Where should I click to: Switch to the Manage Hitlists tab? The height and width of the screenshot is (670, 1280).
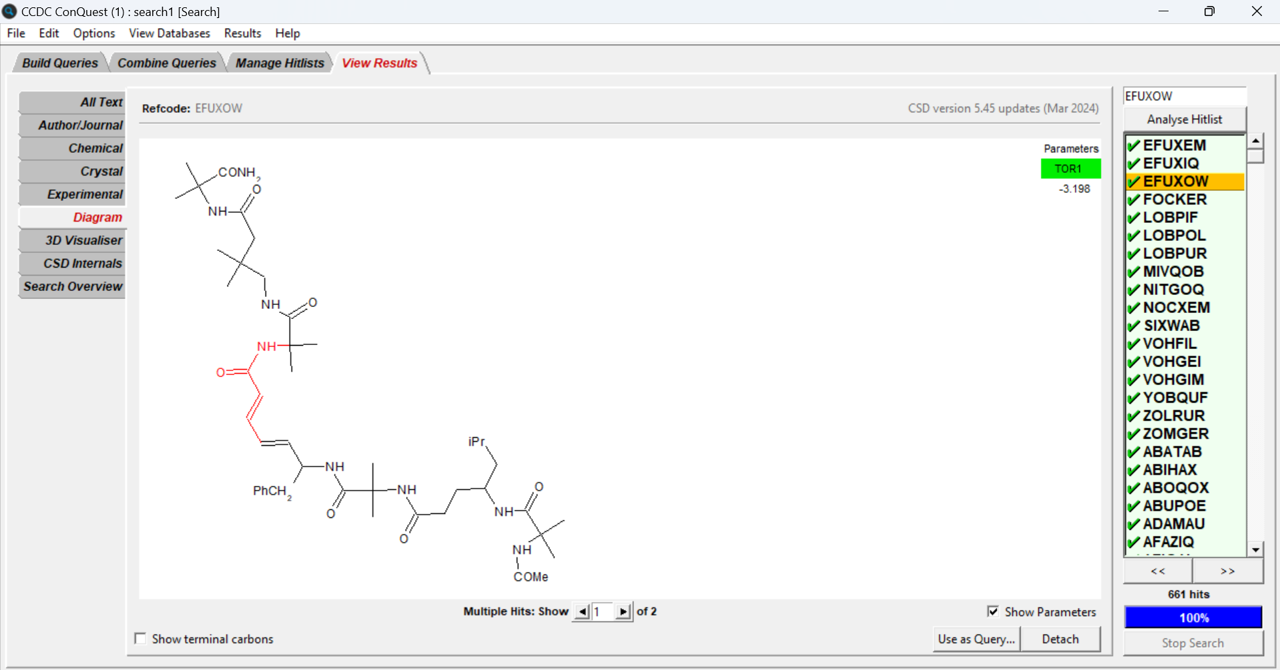[277, 62]
